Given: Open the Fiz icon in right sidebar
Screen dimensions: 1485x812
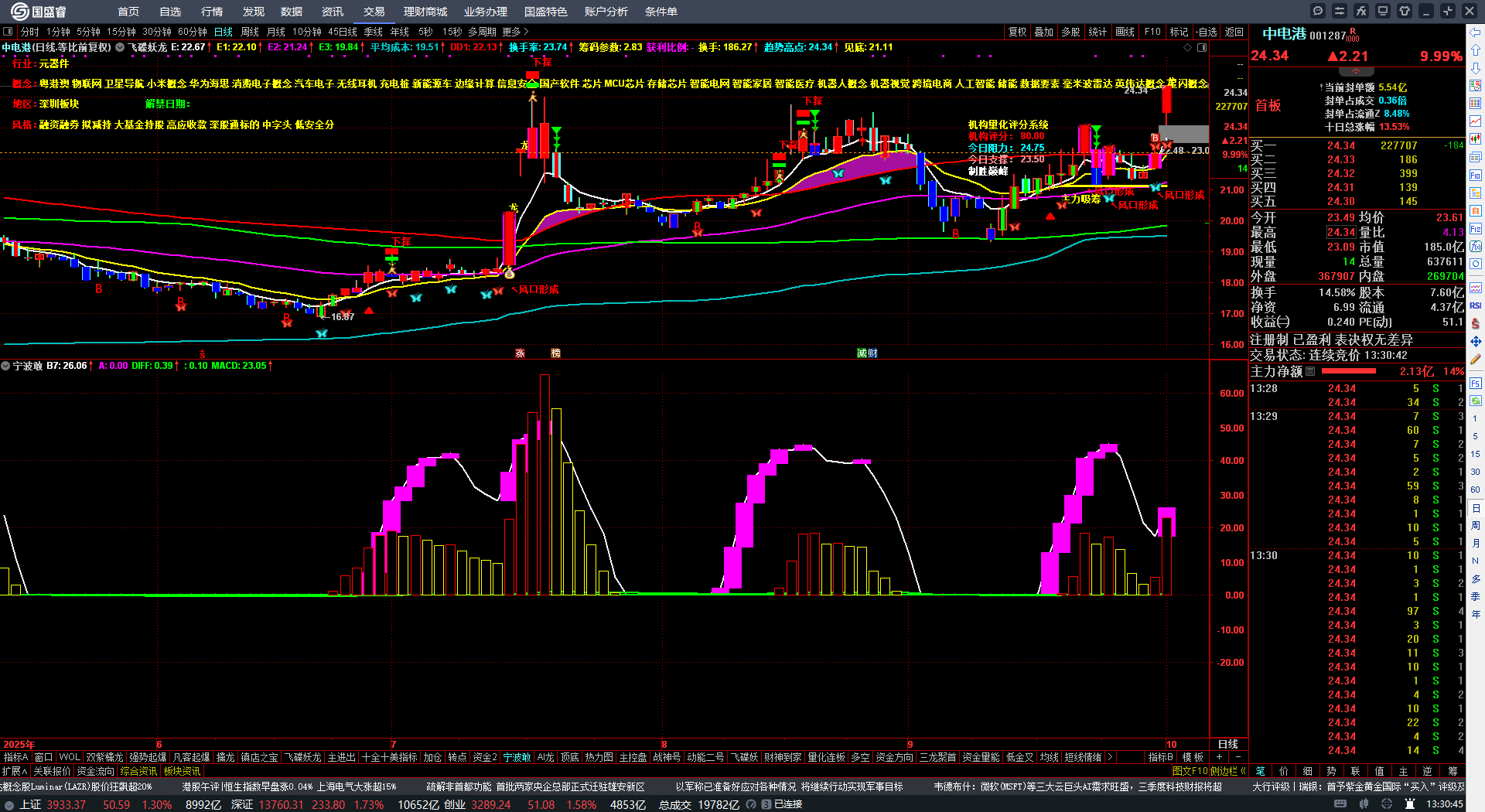Looking at the screenshot, I should pos(1476,229).
